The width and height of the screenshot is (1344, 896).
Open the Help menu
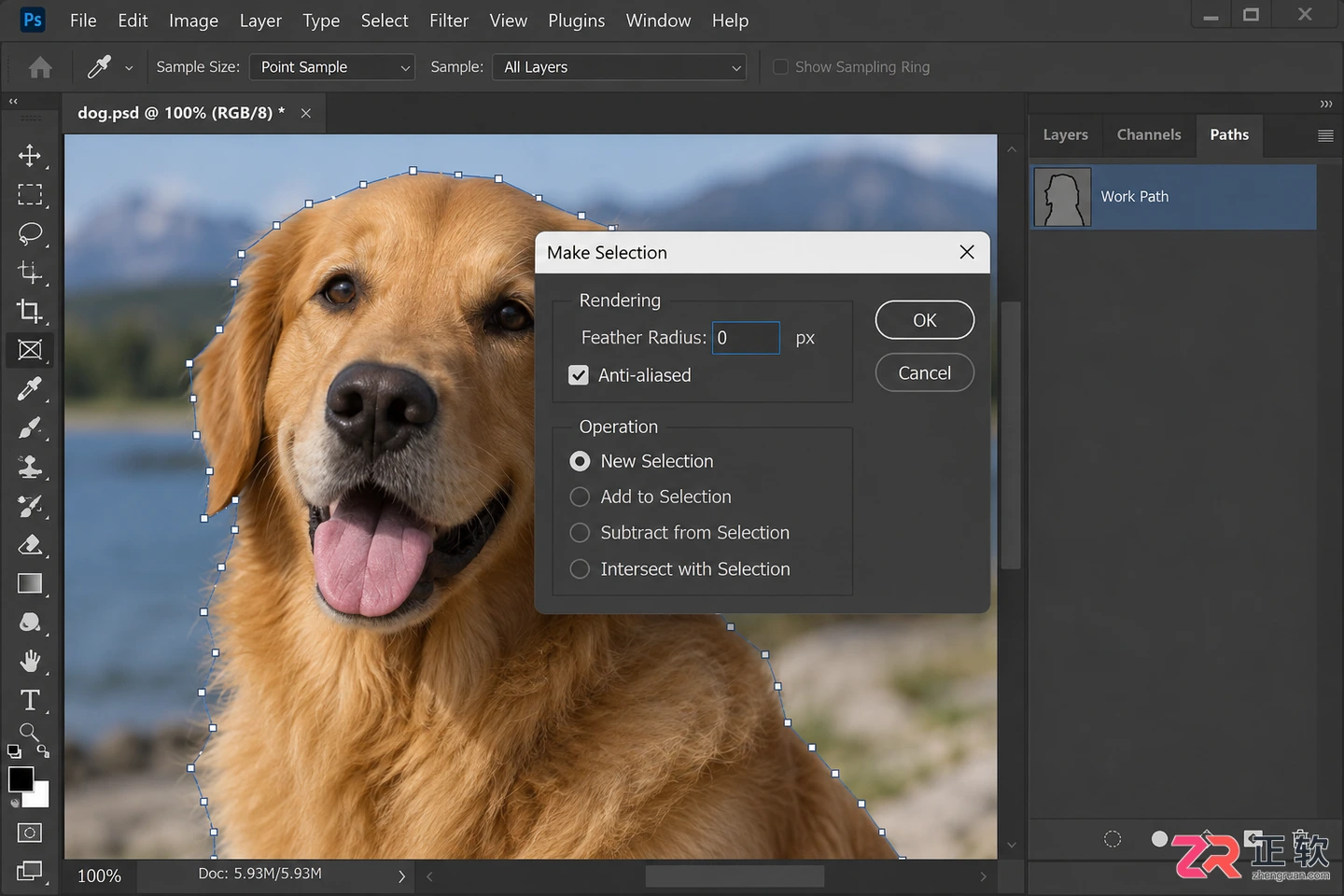730,21
